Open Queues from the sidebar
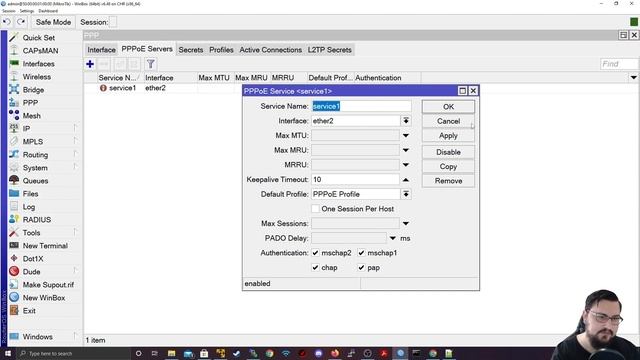This screenshot has width=640, height=360. pos(35,181)
